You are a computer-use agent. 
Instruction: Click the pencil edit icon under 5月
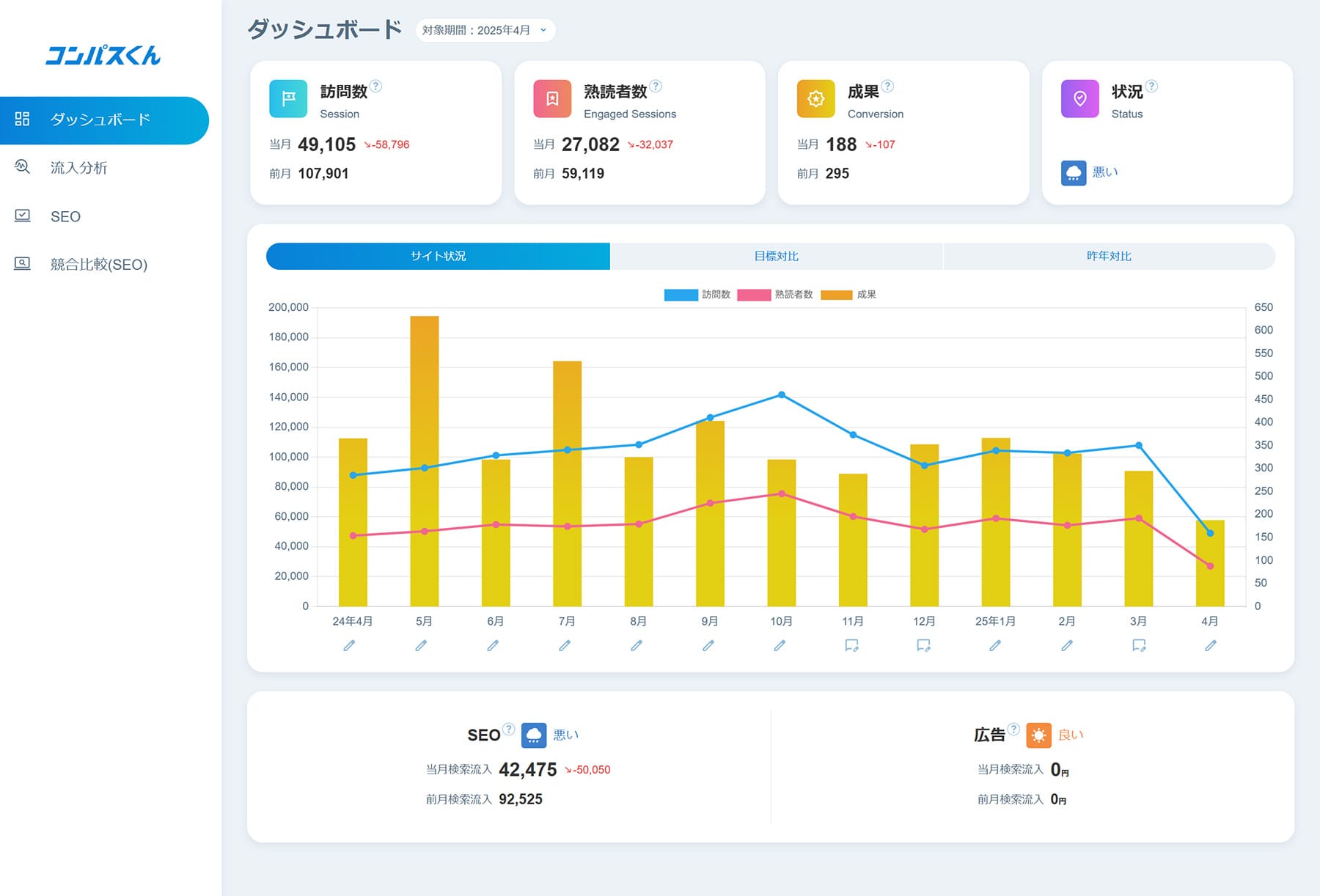421,645
